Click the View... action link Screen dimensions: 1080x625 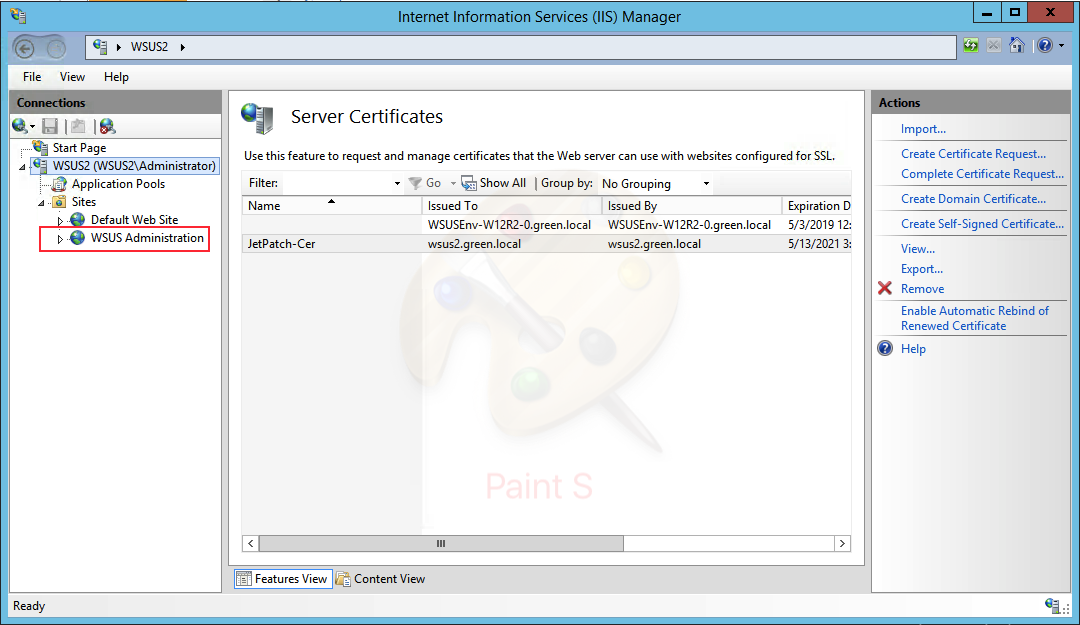(917, 249)
